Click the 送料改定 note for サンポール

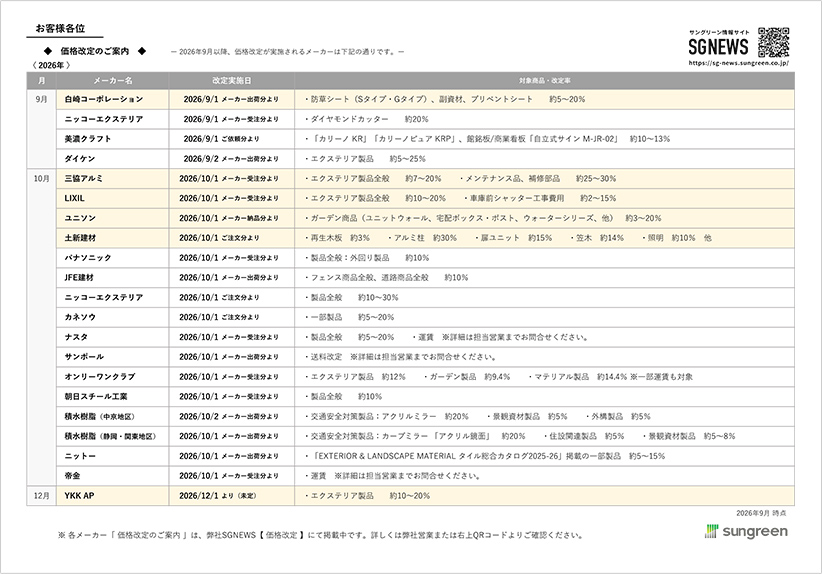pos(401,356)
